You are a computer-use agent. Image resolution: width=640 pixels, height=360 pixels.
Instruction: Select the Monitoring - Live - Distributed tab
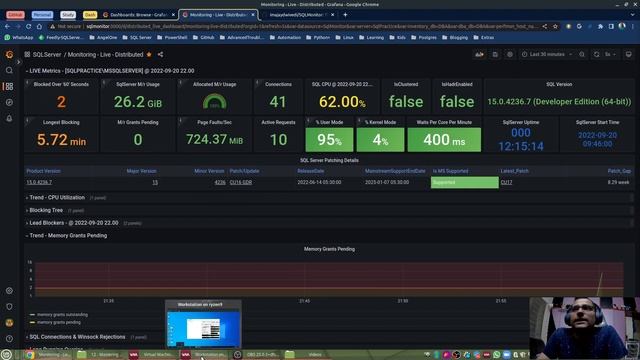[x=218, y=15]
